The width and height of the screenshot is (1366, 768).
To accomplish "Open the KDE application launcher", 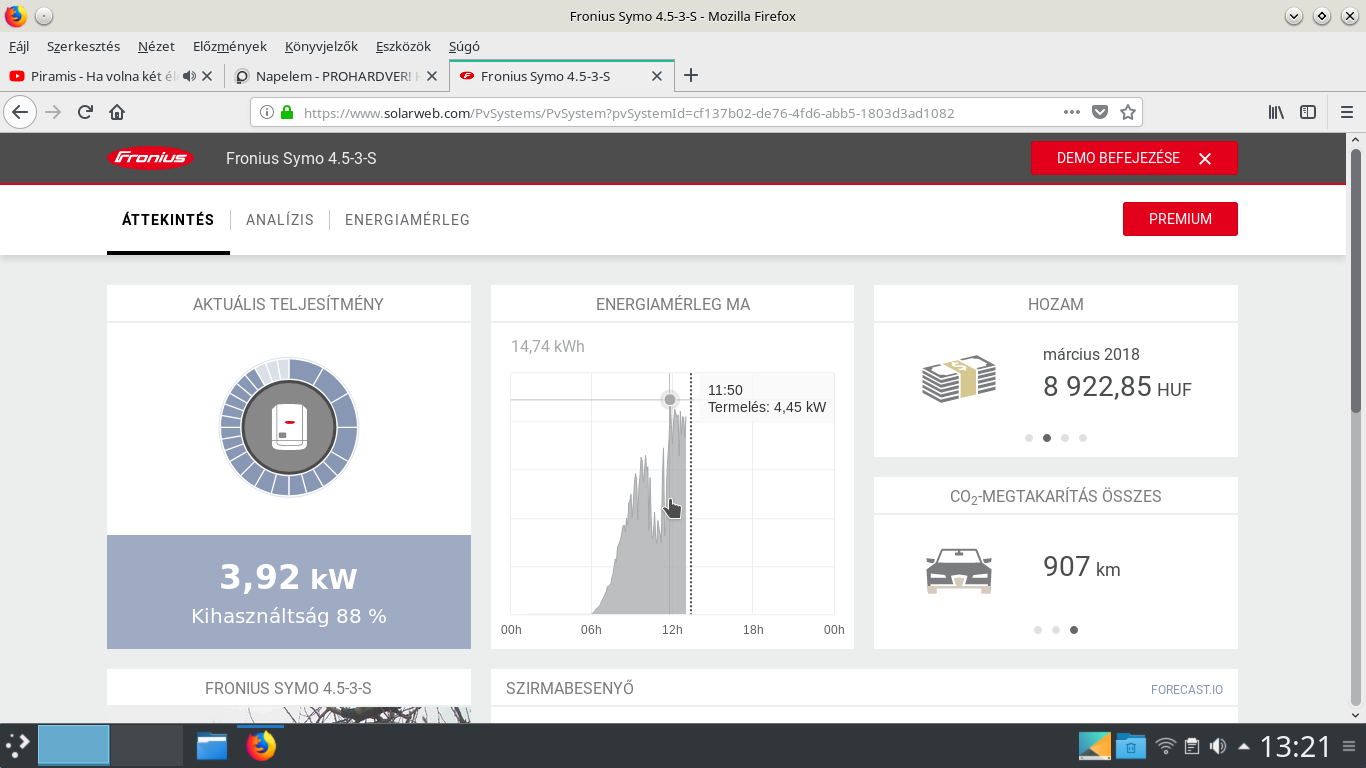I will point(17,746).
